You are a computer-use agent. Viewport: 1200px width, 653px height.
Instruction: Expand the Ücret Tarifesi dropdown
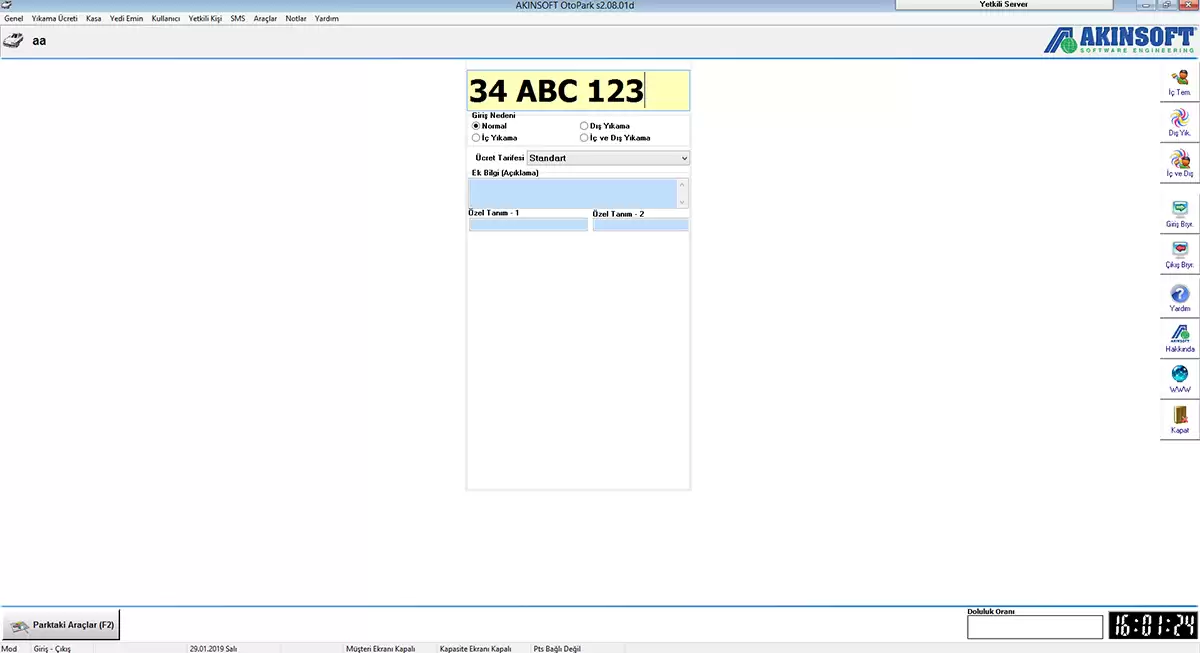point(684,158)
